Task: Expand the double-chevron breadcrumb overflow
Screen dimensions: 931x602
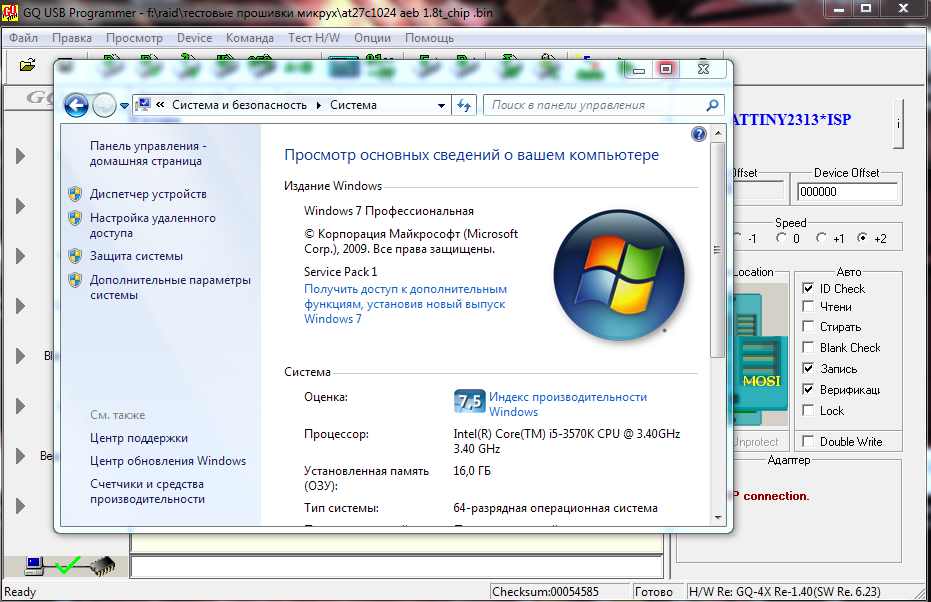Action: click(160, 104)
